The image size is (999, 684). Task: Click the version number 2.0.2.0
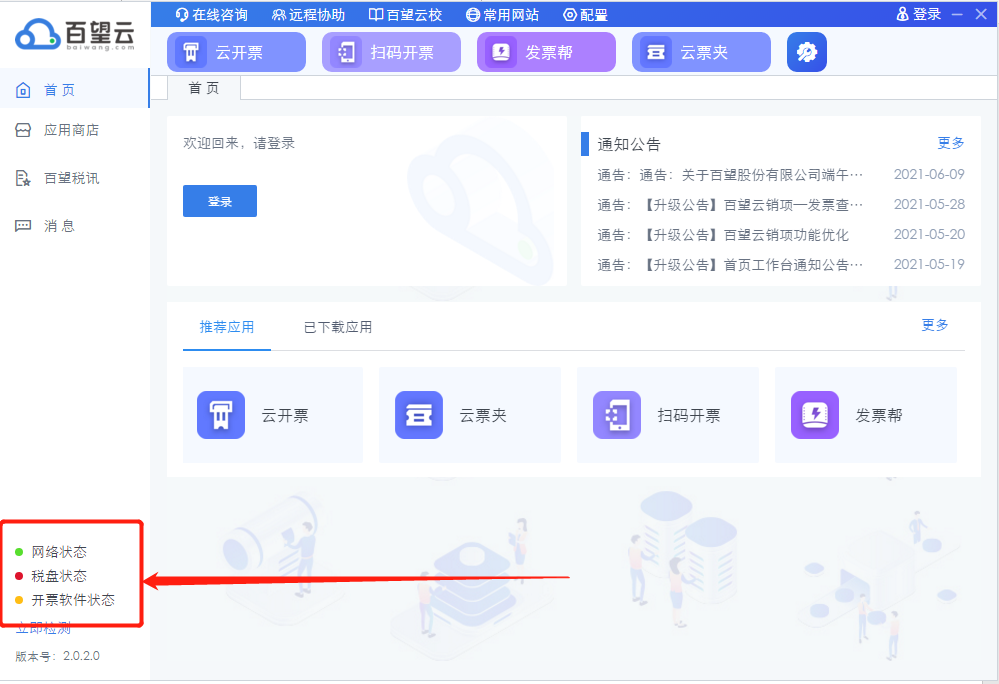pos(81,656)
